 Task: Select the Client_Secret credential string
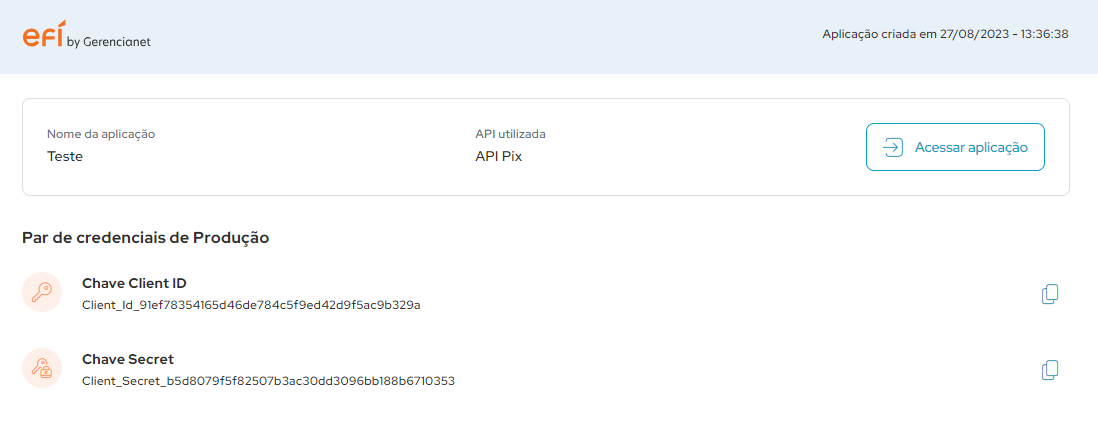point(268,381)
